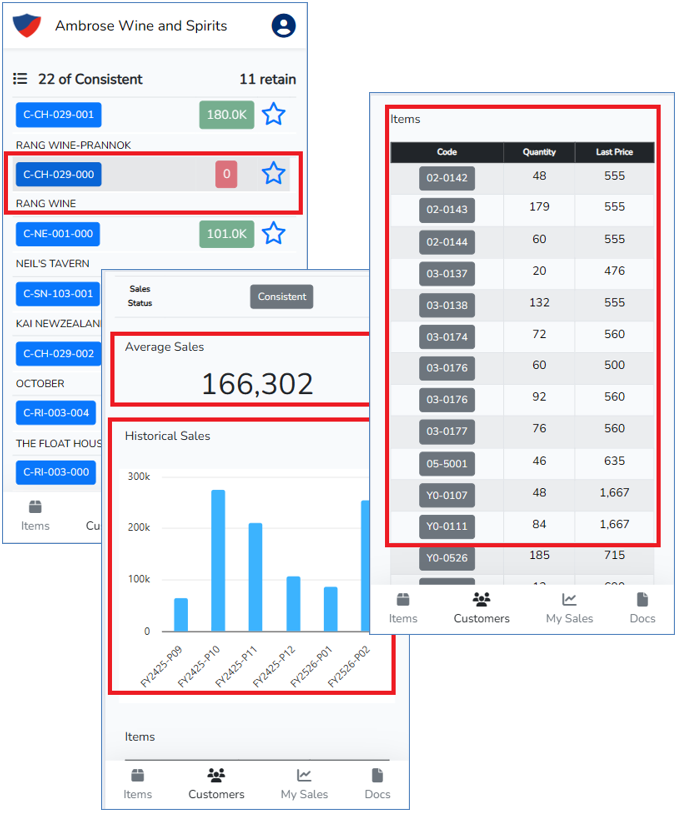Click the FY2526-P01 bar in chart
The image size is (677, 813).
(x=331, y=609)
